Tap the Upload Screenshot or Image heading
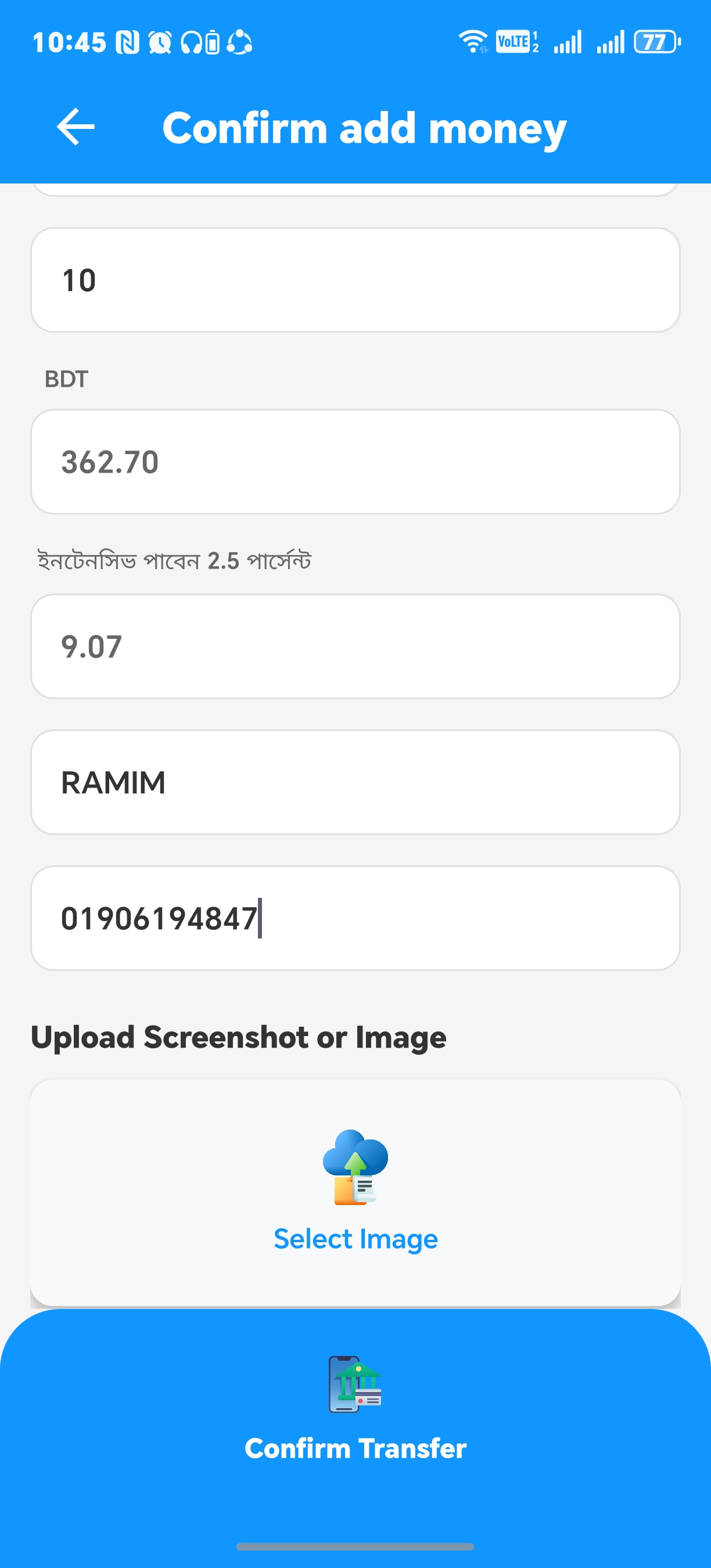This screenshot has height=1568, width=711. [239, 1037]
